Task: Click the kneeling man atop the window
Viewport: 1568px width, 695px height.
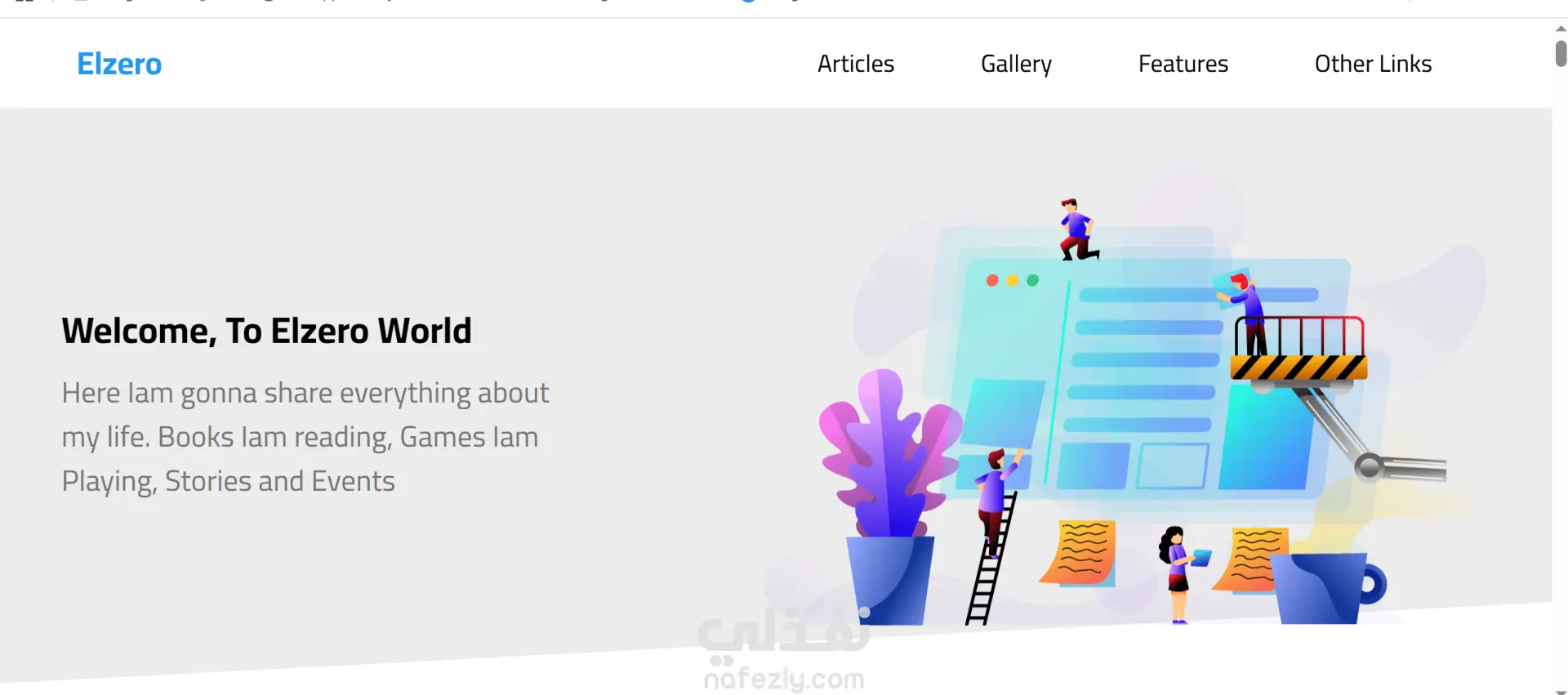Action: click(x=1078, y=229)
